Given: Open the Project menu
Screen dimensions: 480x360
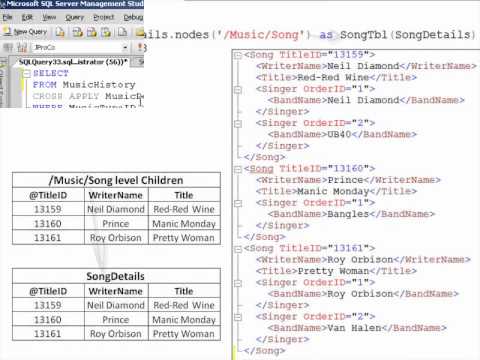Looking at the screenshot, I should (x=103, y=17).
